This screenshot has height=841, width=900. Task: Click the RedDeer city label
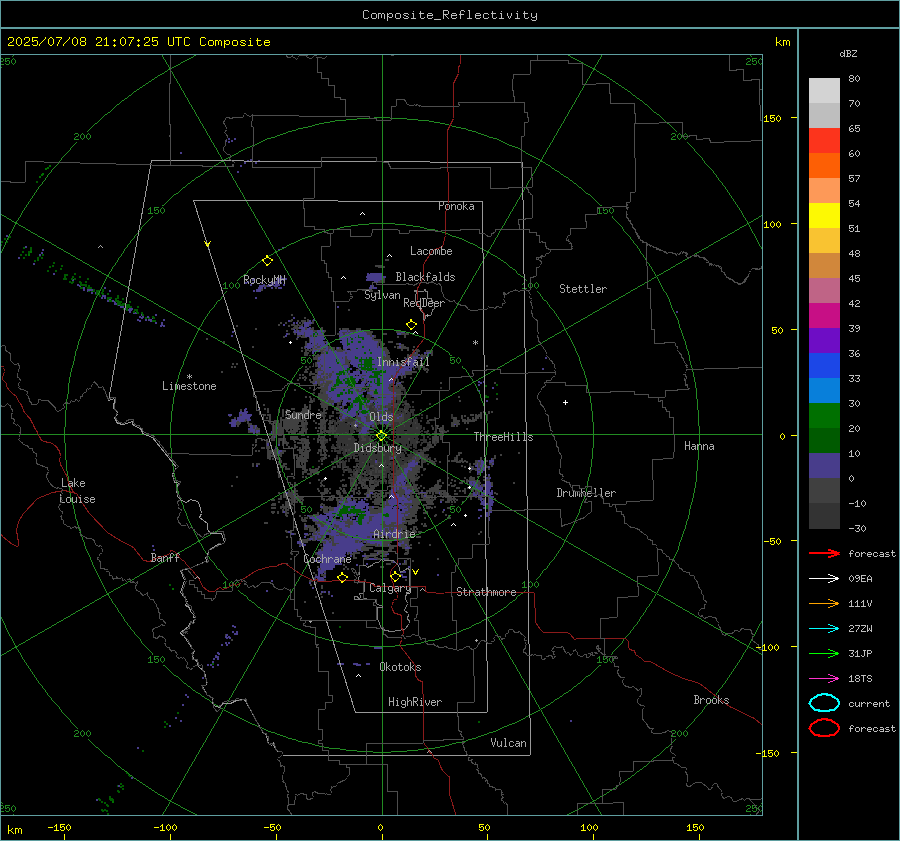(424, 303)
